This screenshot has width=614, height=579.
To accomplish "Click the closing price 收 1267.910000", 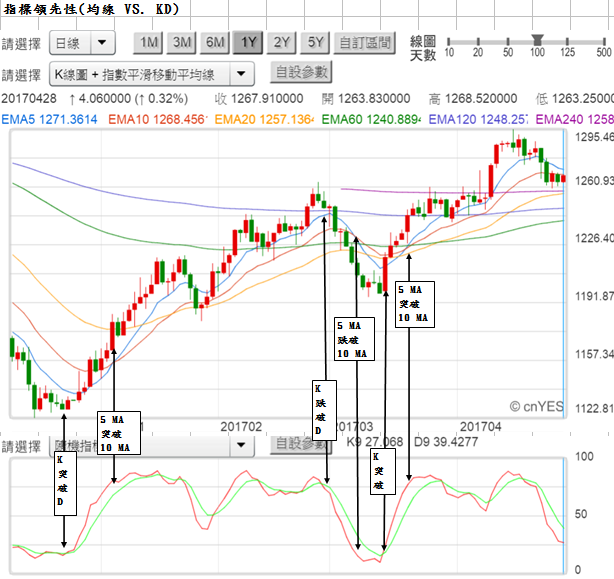I will click(259, 99).
